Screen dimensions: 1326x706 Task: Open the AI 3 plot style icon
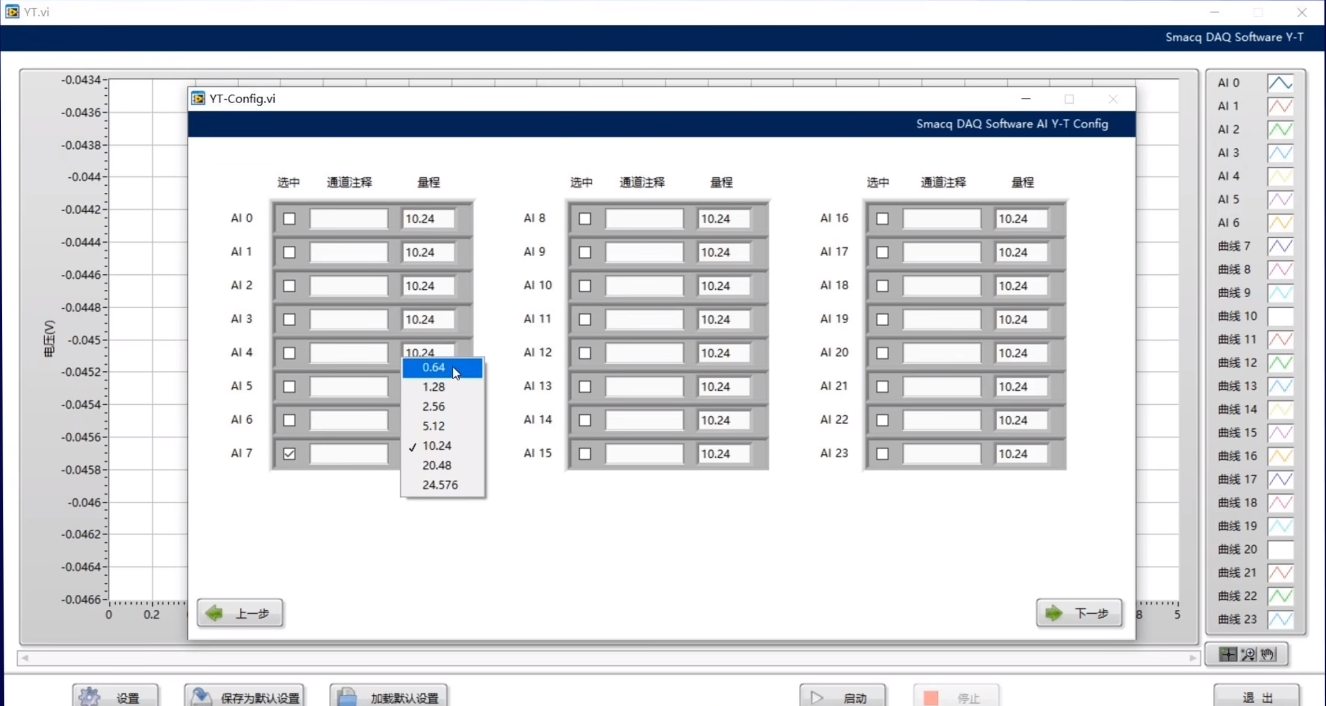tap(1280, 153)
